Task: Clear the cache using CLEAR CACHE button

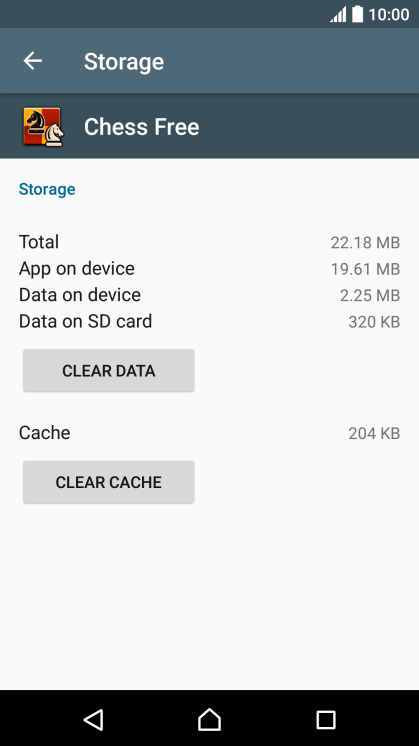Action: 108,482
